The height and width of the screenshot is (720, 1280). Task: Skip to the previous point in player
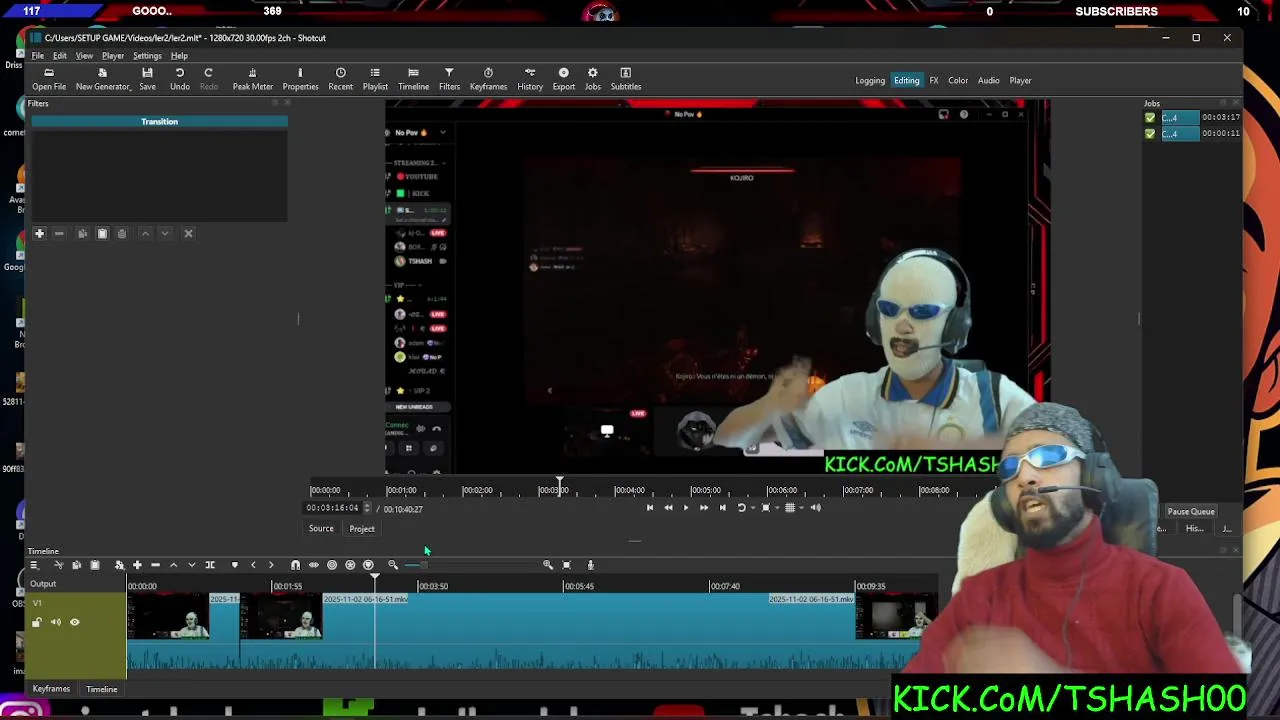point(650,508)
